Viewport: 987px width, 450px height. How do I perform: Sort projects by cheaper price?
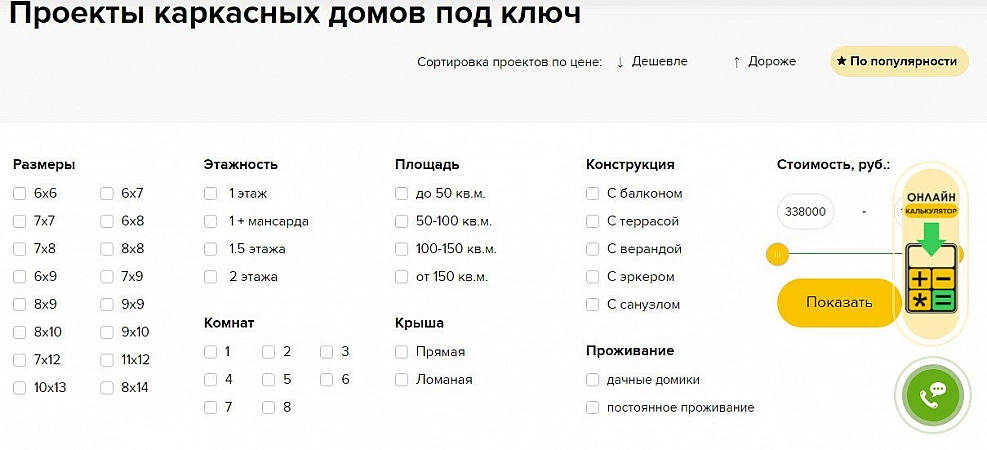pyautogui.click(x=652, y=62)
